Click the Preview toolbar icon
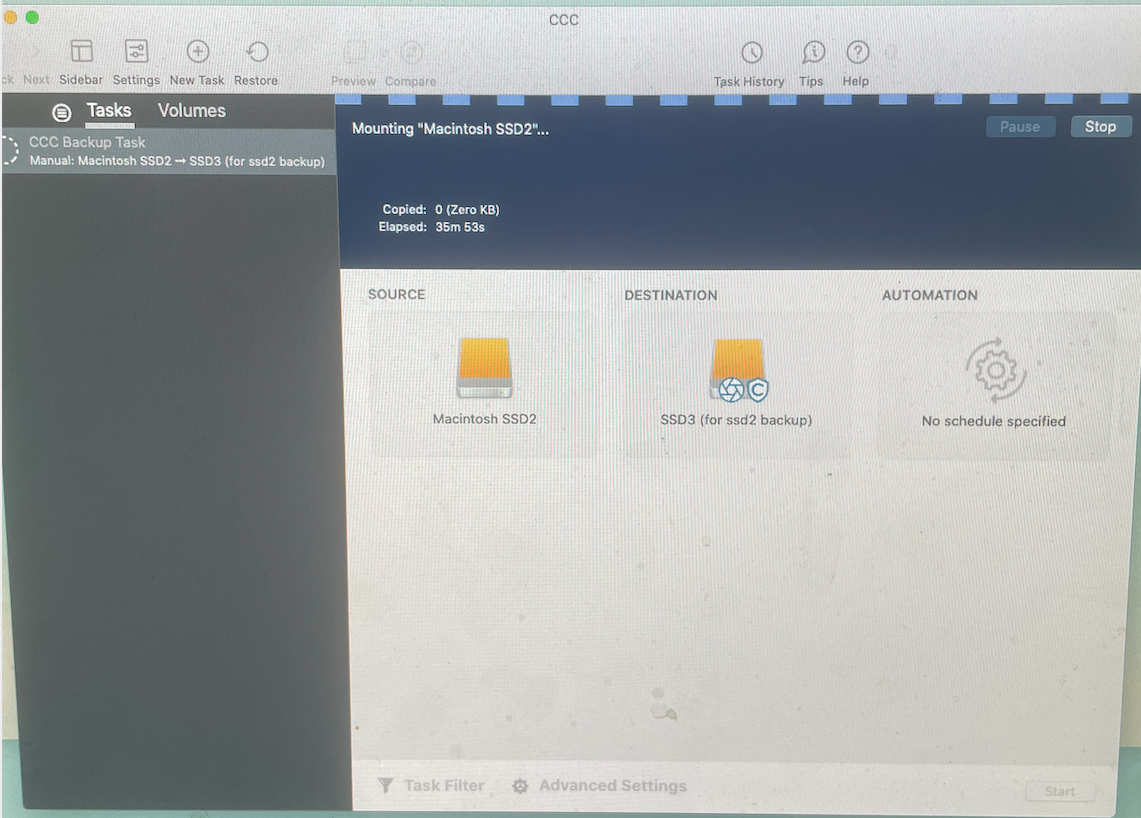Image resolution: width=1141 pixels, height=818 pixels. (354, 52)
